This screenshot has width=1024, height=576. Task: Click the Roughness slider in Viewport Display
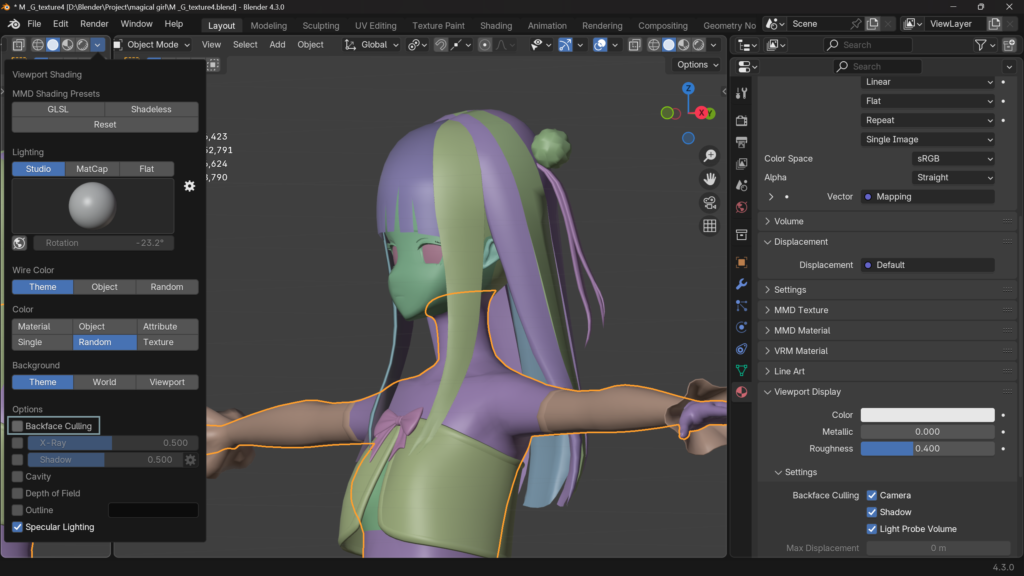(927, 448)
